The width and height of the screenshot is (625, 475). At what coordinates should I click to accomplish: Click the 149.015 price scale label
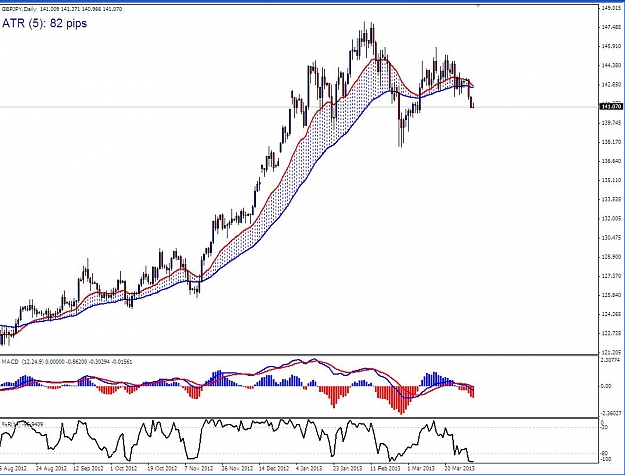point(612,8)
